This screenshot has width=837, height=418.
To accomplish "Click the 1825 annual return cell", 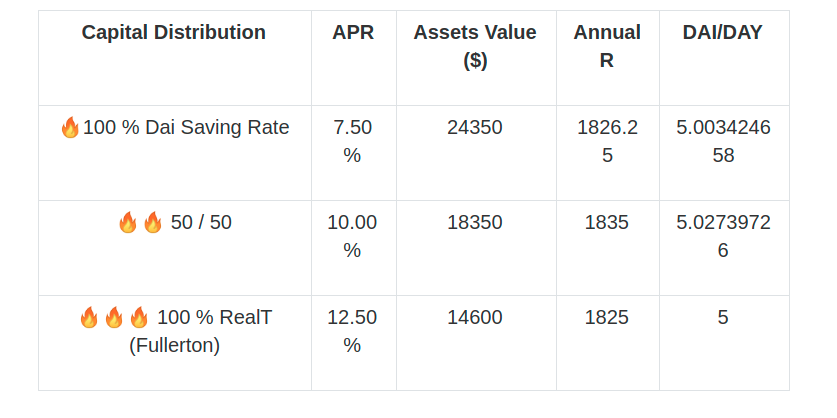I will (607, 318).
